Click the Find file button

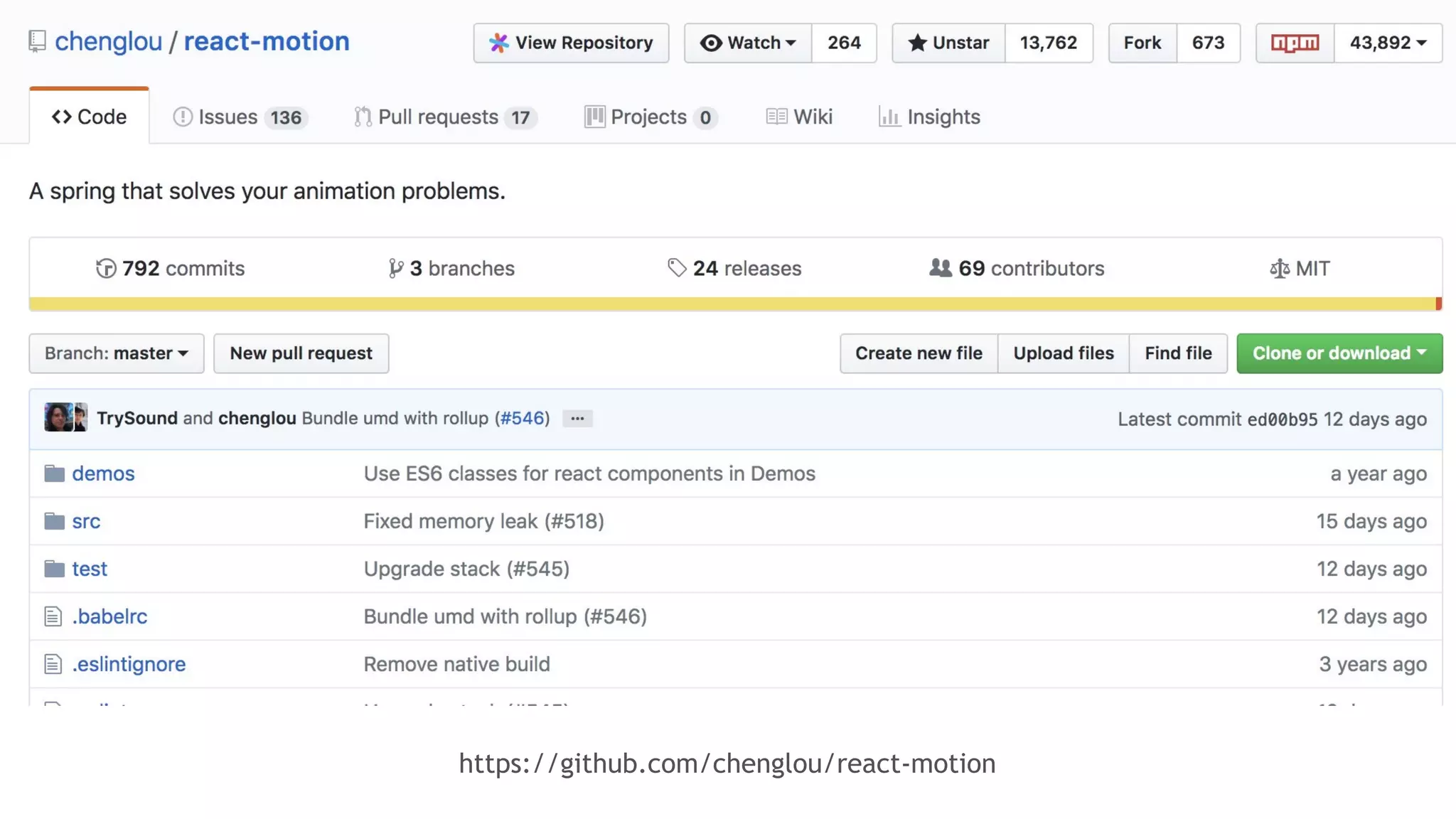pos(1178,353)
